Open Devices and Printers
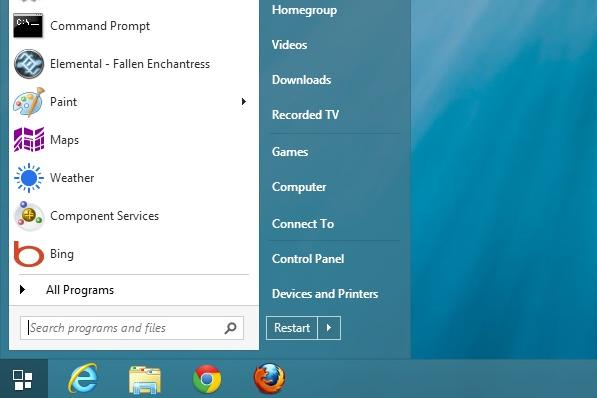597x398 pixels. [x=325, y=294]
